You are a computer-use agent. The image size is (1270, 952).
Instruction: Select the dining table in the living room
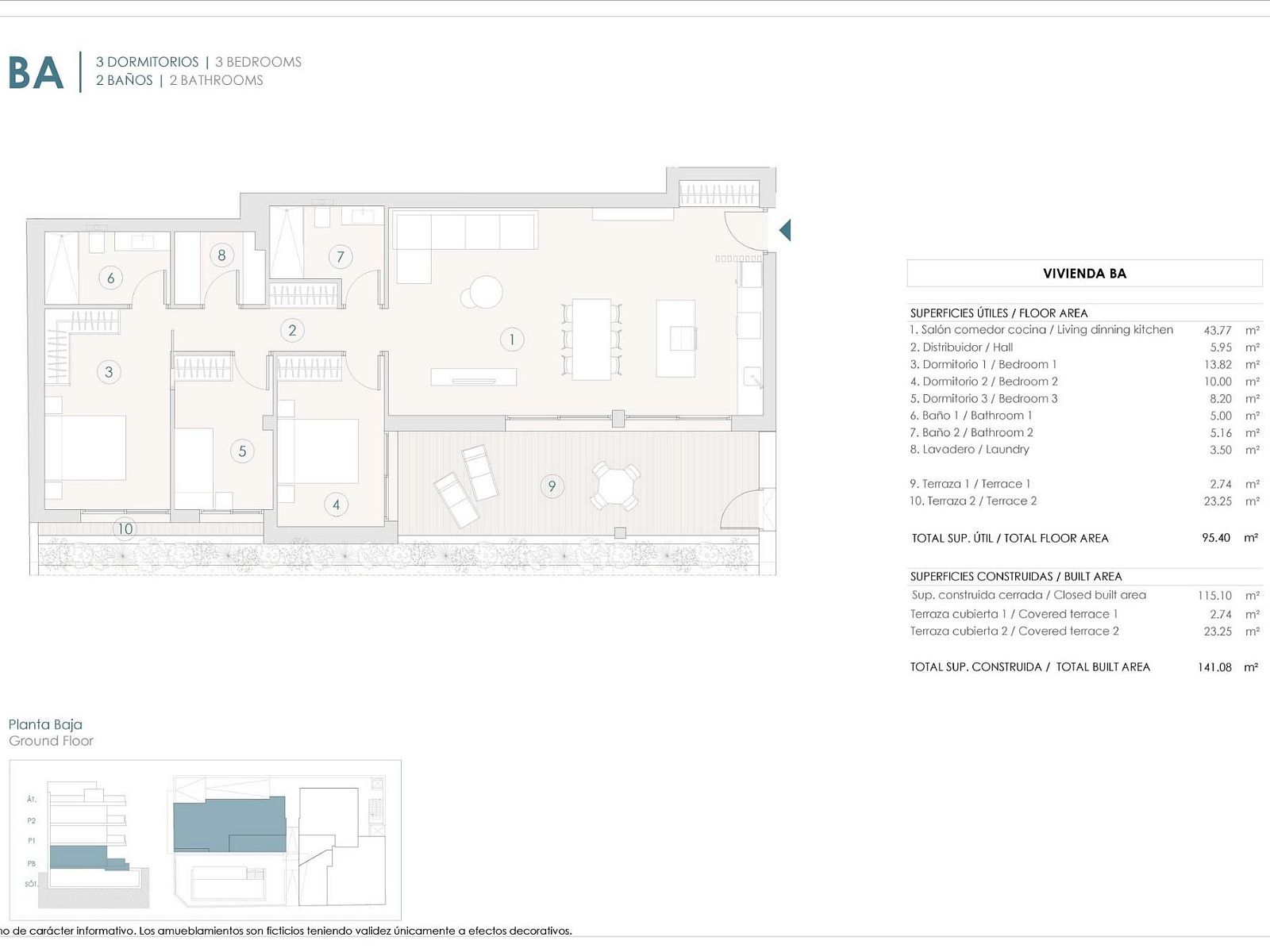(591, 340)
